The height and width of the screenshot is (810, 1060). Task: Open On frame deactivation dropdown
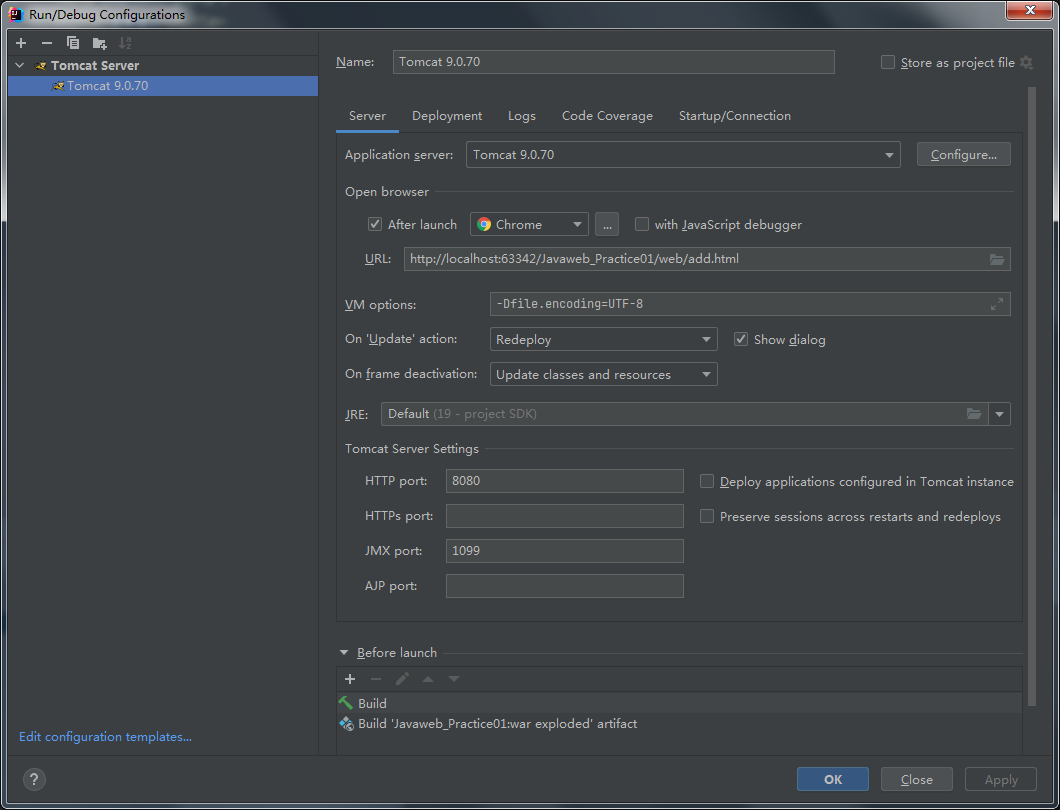click(603, 375)
